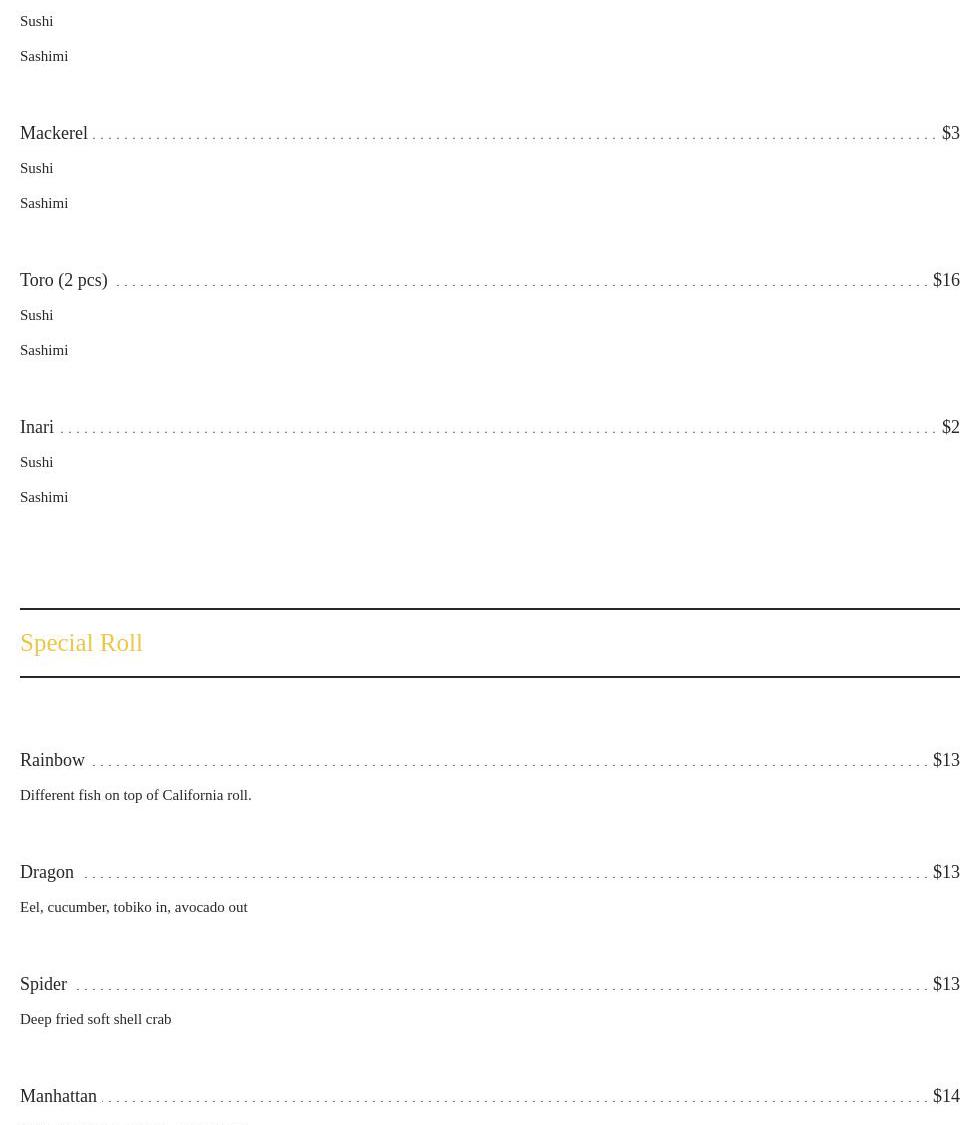
Task: Select Sashimi option under Inari
Action: 44,497
